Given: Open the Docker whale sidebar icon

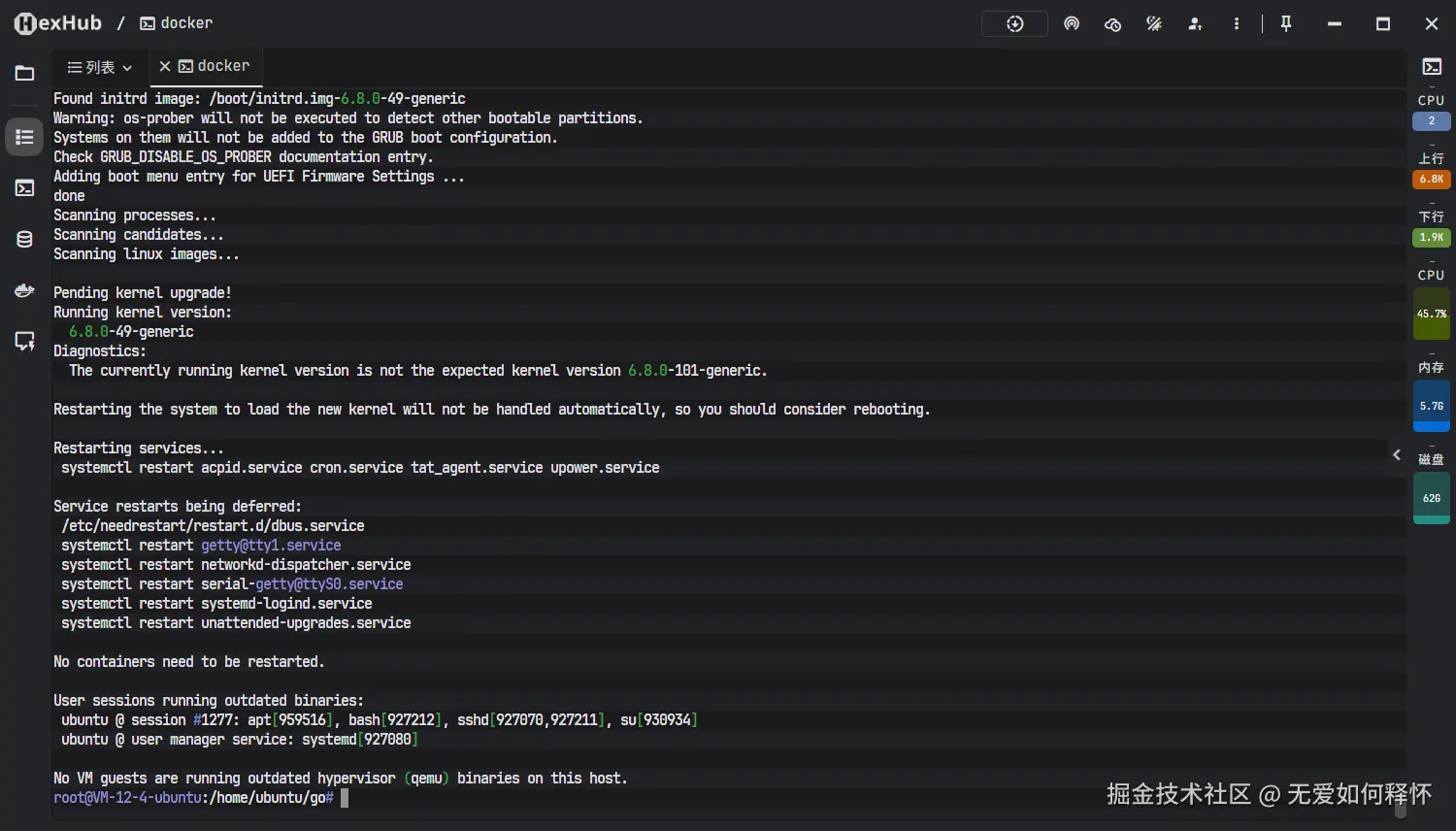Looking at the screenshot, I should 24,290.
